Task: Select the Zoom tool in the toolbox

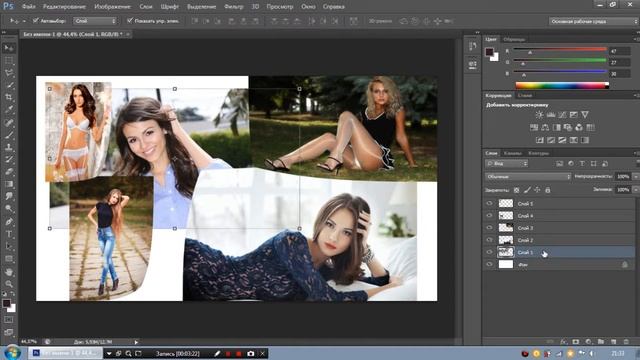Action: (9, 284)
